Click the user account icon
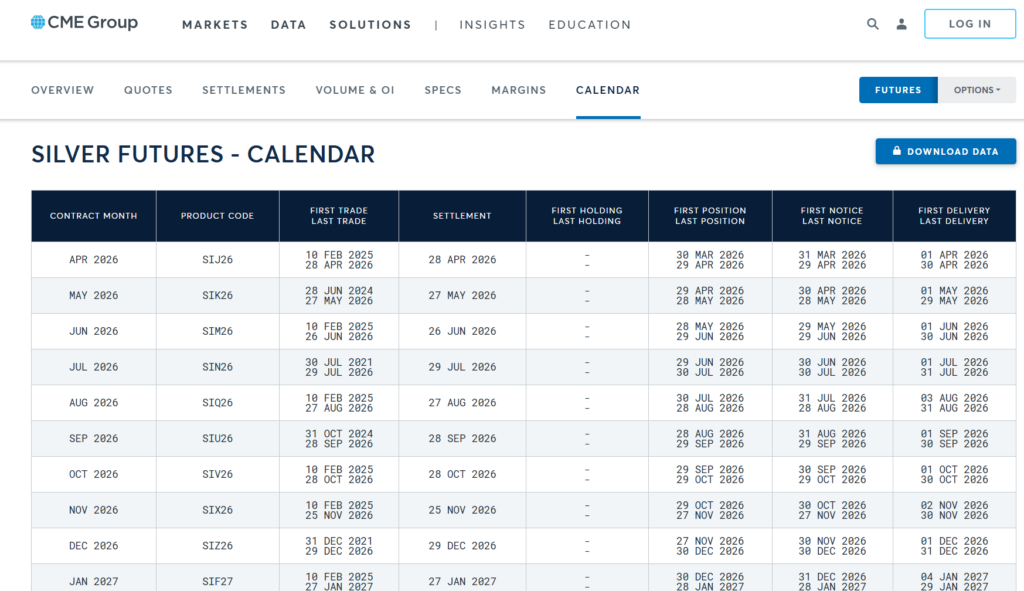1024x591 pixels. [901, 23]
